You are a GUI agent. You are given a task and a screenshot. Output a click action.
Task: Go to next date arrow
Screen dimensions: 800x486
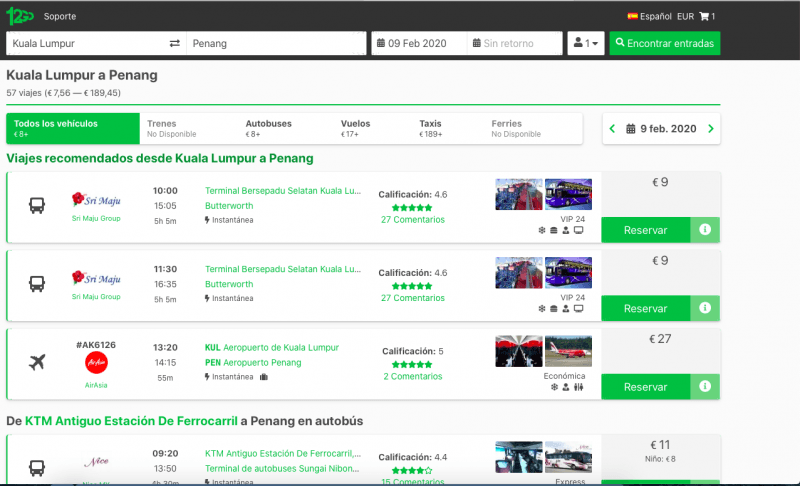[711, 129]
